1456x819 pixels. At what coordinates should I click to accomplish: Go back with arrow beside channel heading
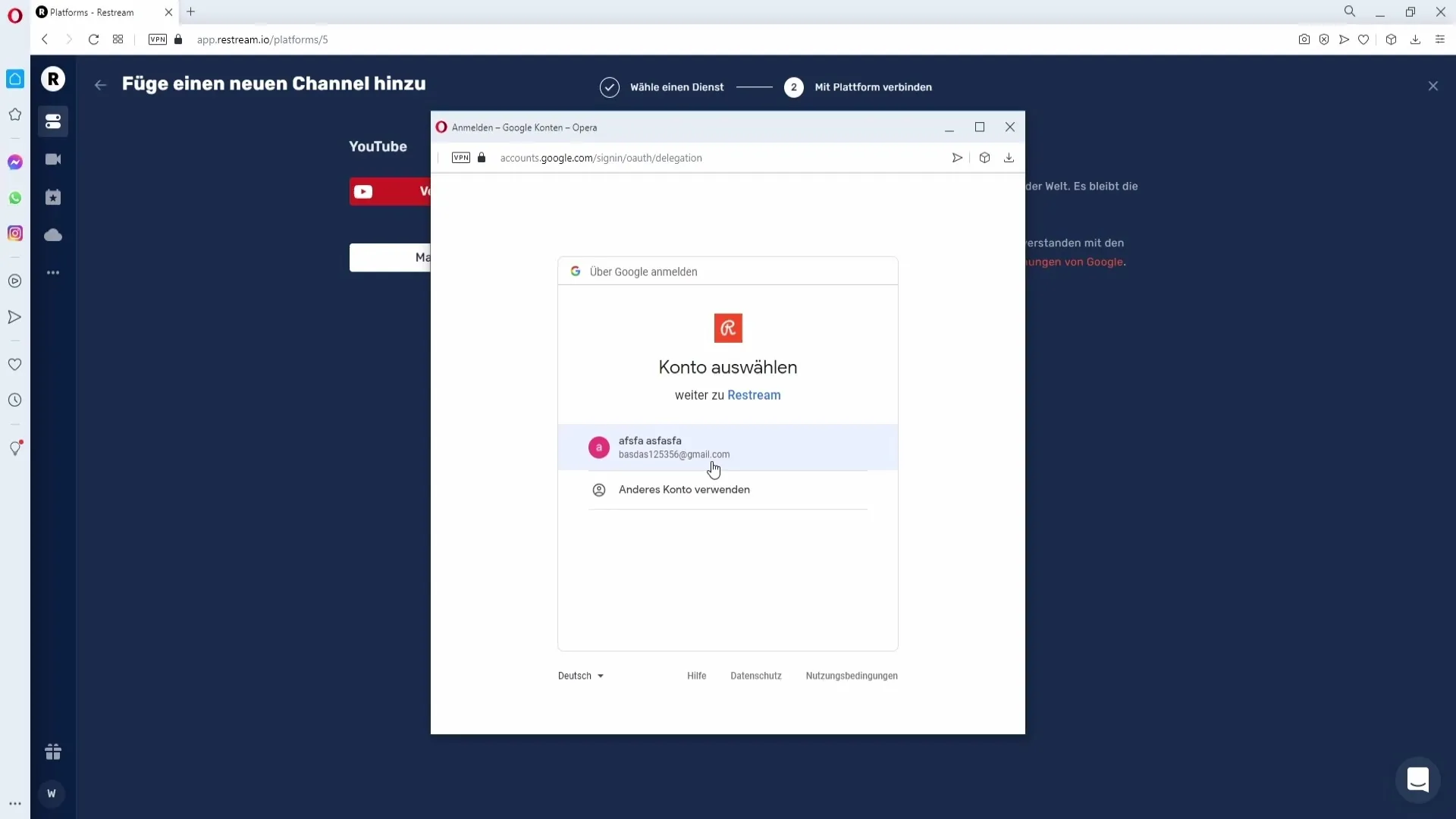[100, 85]
